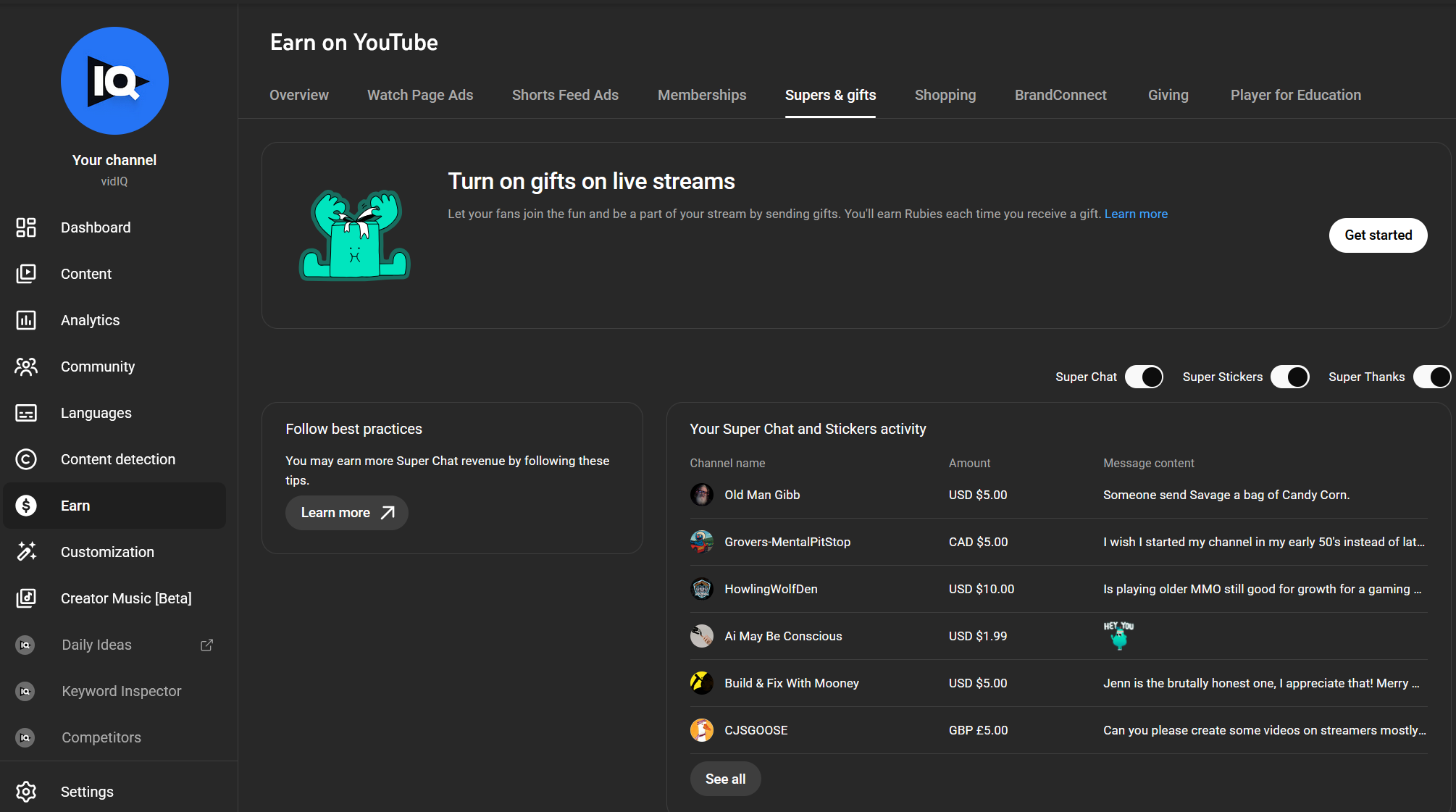Click Learn more button under best practices
Screen dimensions: 1456x812
tap(346, 513)
